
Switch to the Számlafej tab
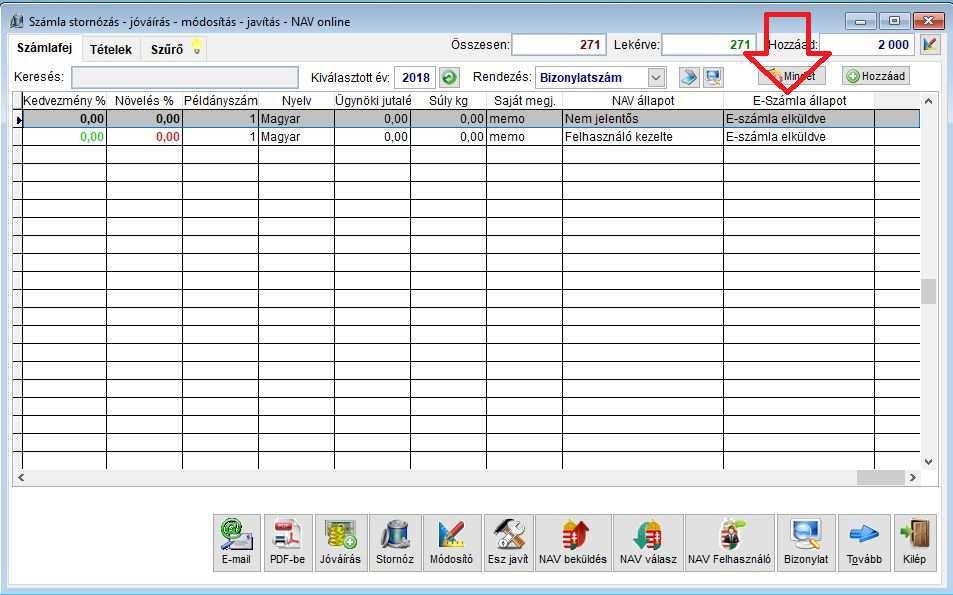(44, 48)
